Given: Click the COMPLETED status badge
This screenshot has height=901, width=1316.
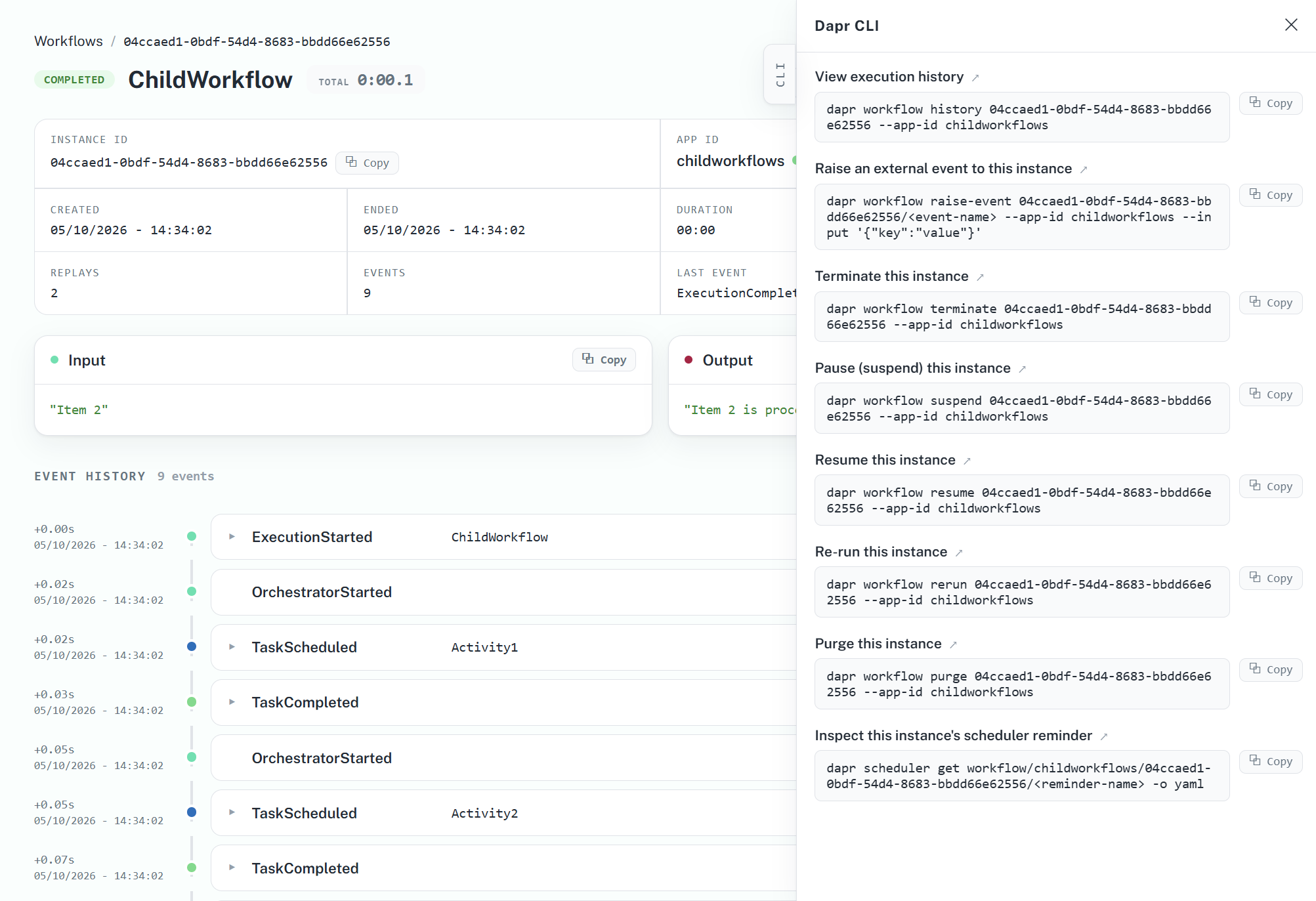Looking at the screenshot, I should coord(74,79).
